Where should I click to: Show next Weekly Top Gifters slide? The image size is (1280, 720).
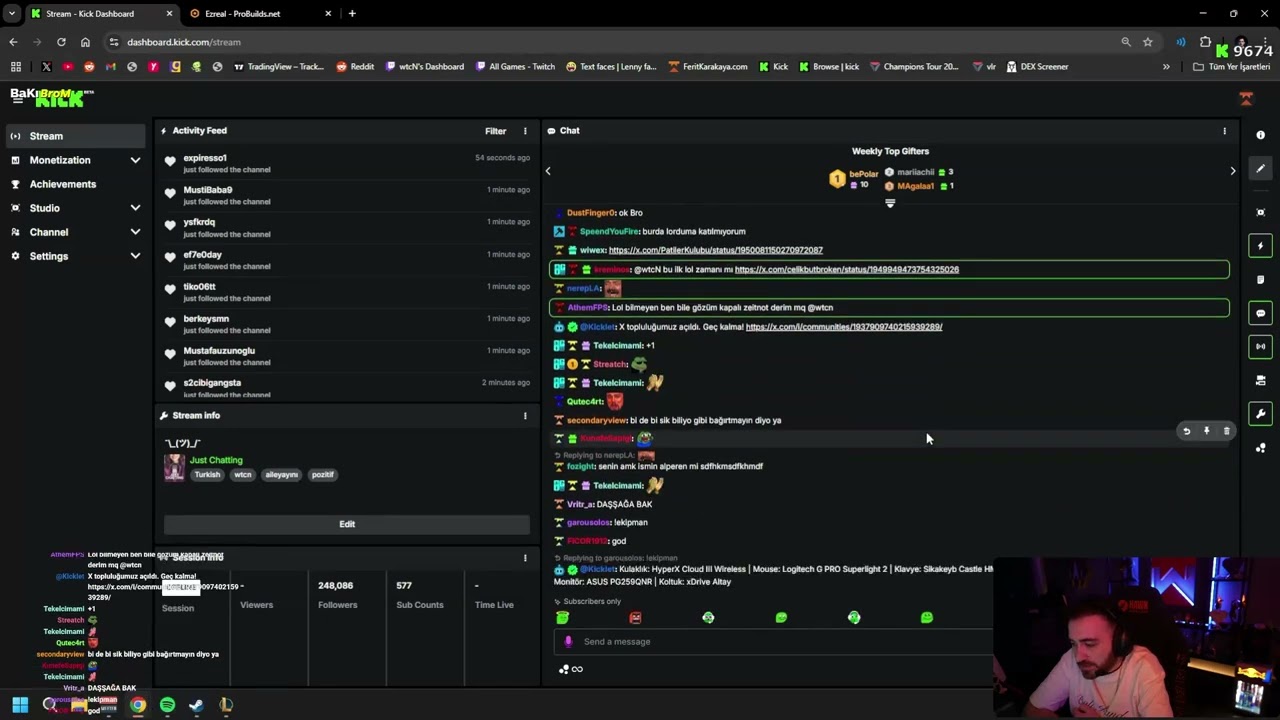(1232, 171)
